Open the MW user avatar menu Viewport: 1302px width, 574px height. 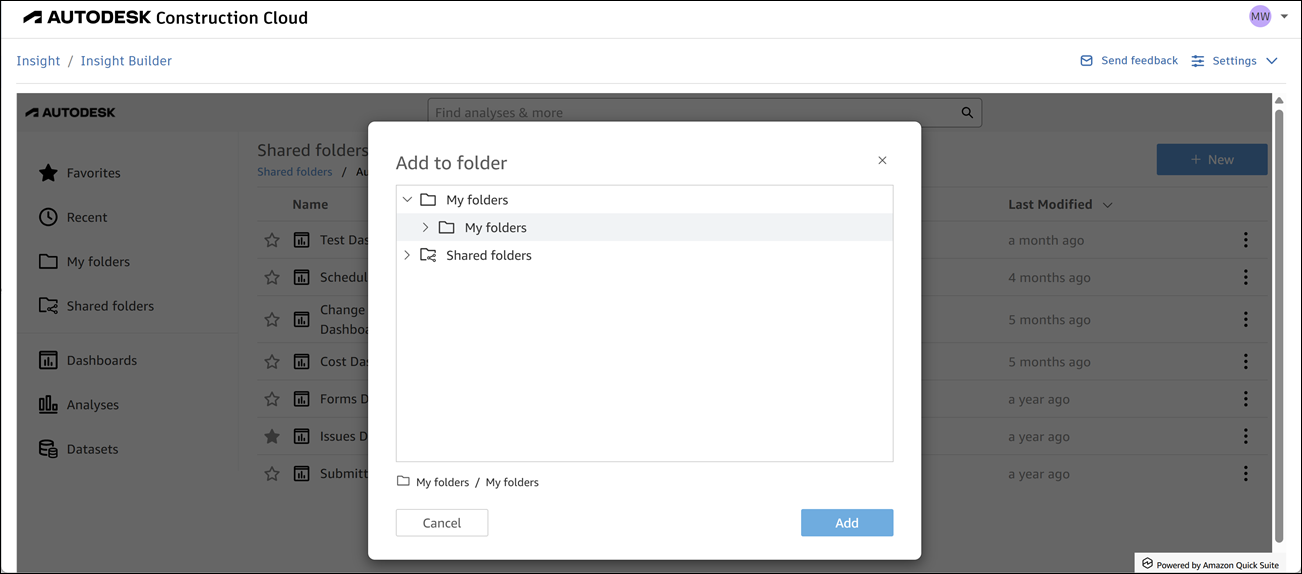[1260, 16]
